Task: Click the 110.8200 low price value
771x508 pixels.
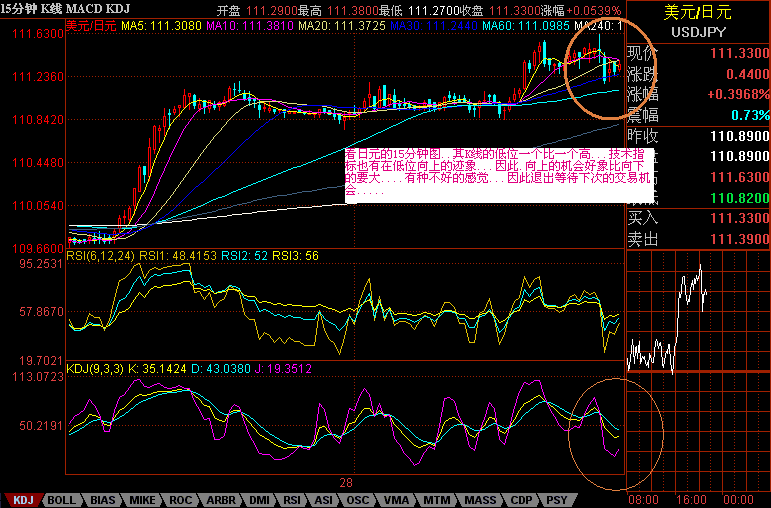Action: 739,198
